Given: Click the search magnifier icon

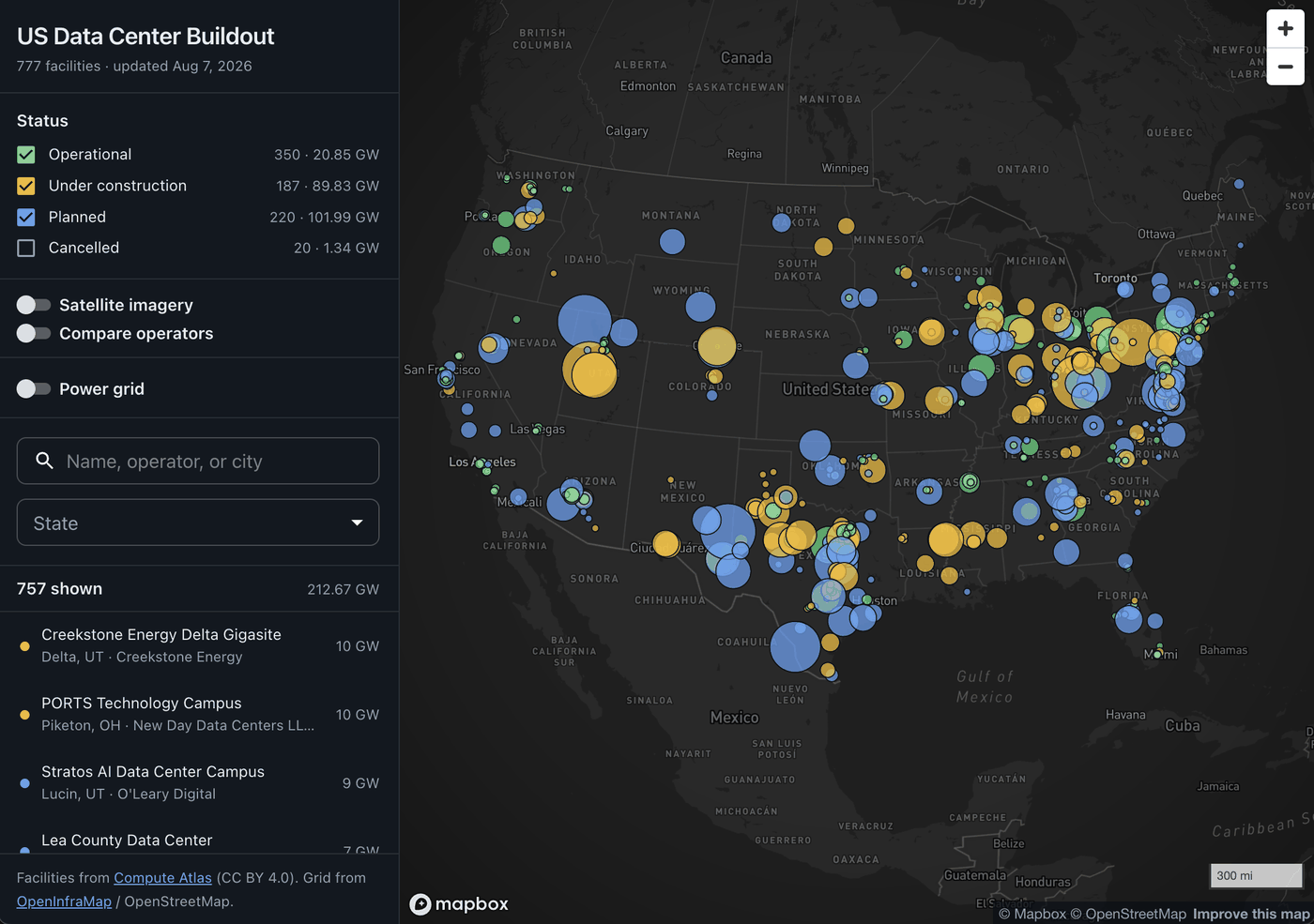Looking at the screenshot, I should pos(44,461).
